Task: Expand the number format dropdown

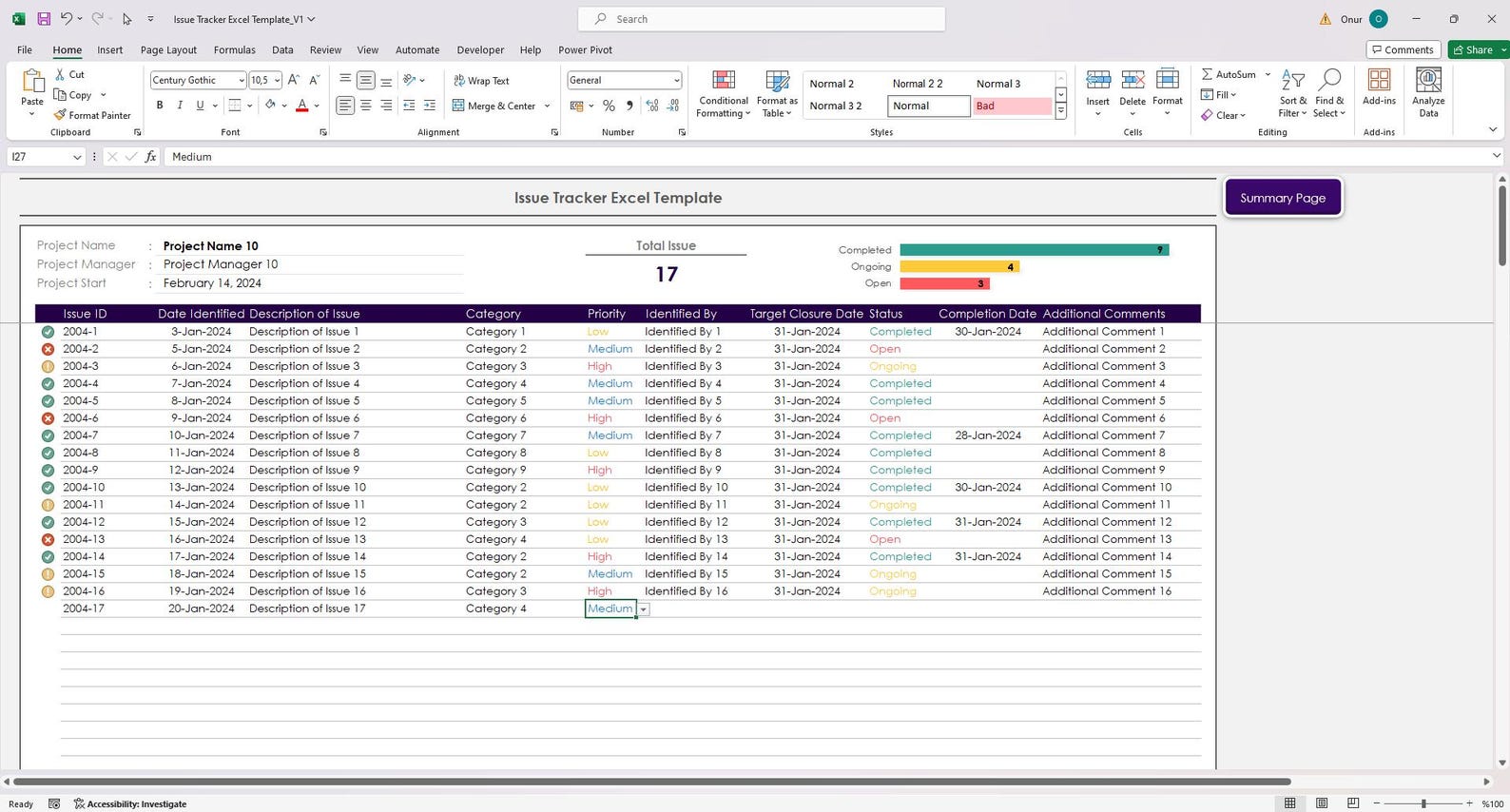Action: tap(676, 81)
